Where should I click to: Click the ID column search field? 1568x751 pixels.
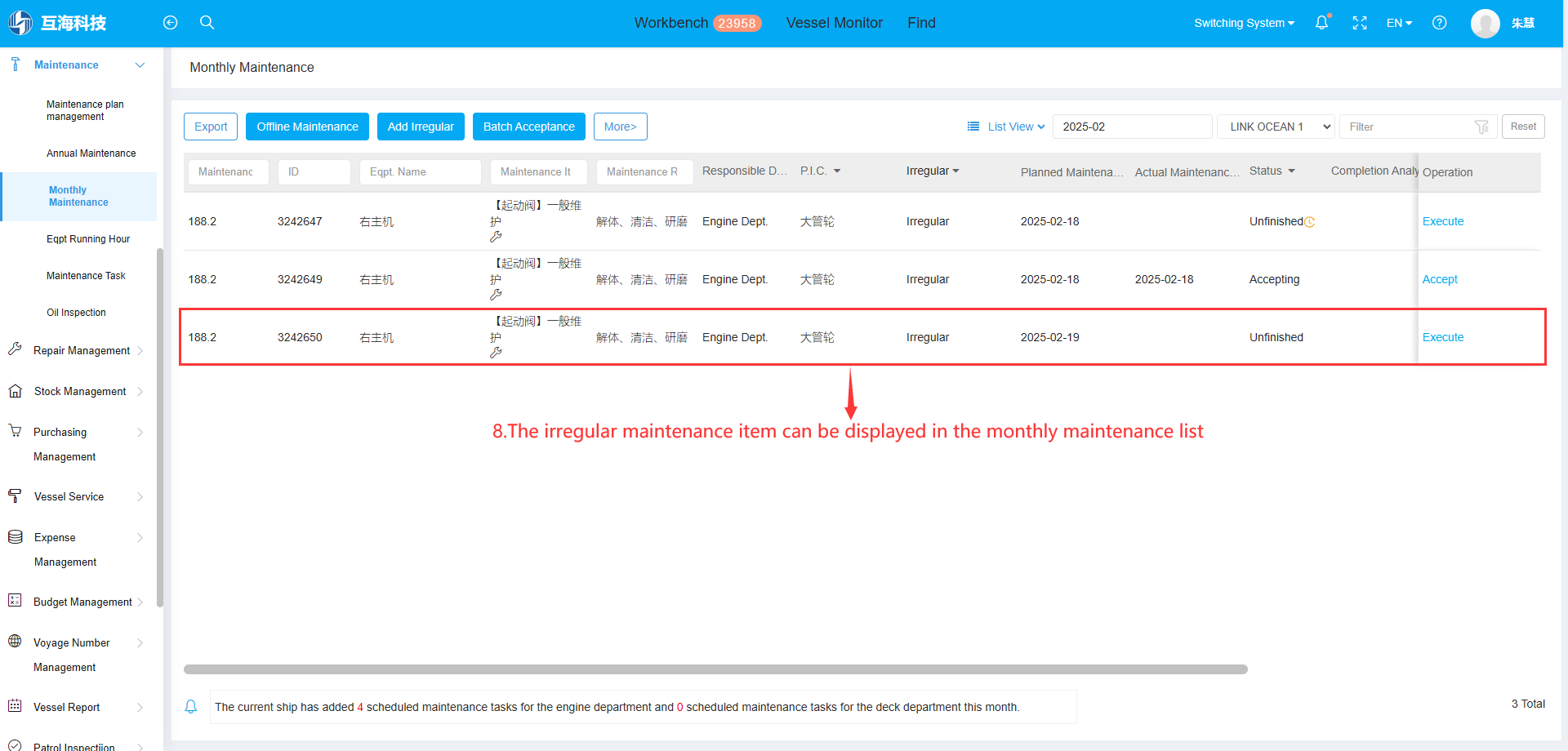pyautogui.click(x=314, y=171)
